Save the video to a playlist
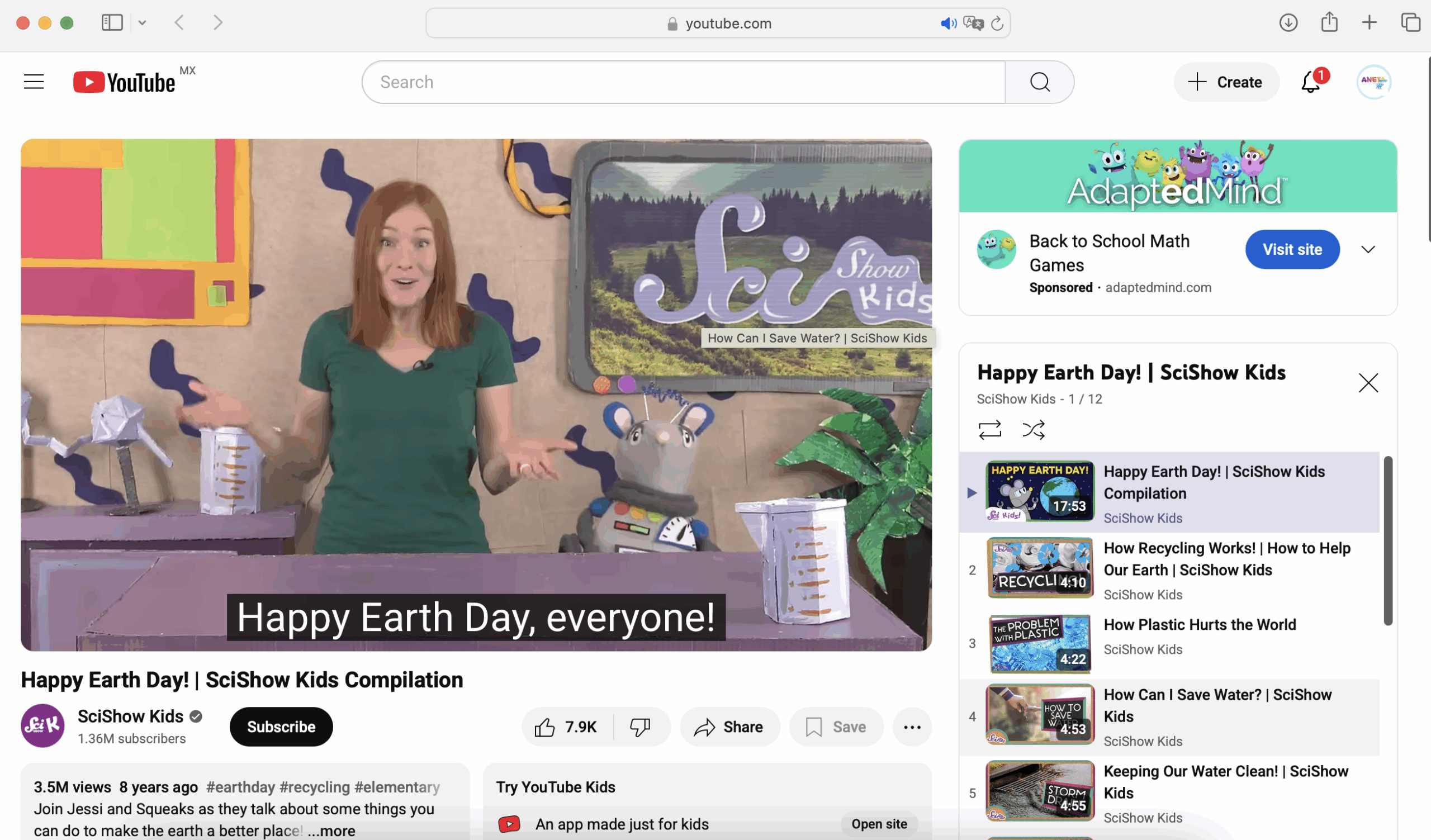This screenshot has height=840, width=1431. click(x=836, y=727)
